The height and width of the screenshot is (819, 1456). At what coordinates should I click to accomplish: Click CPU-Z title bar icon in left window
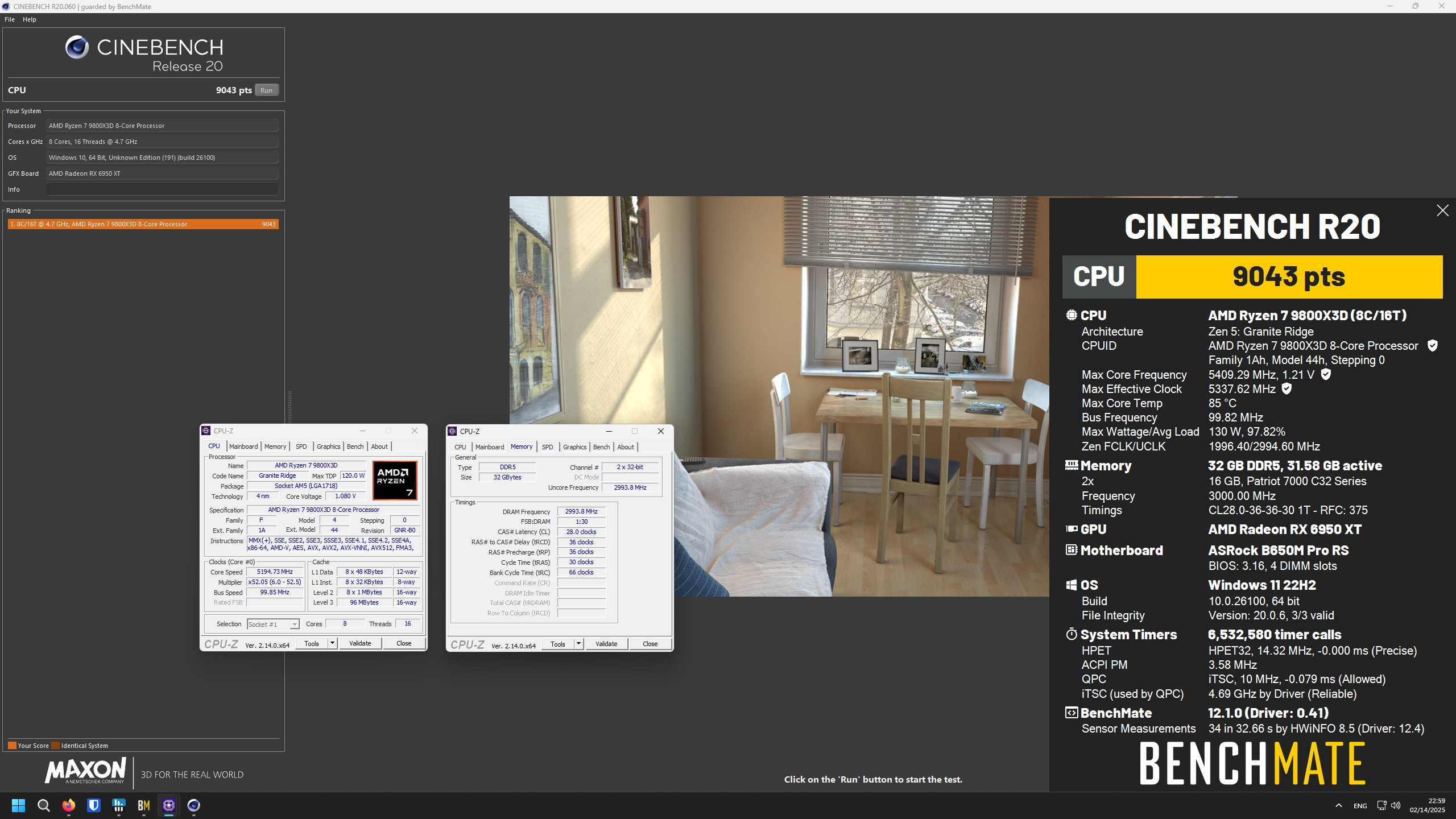(x=206, y=431)
